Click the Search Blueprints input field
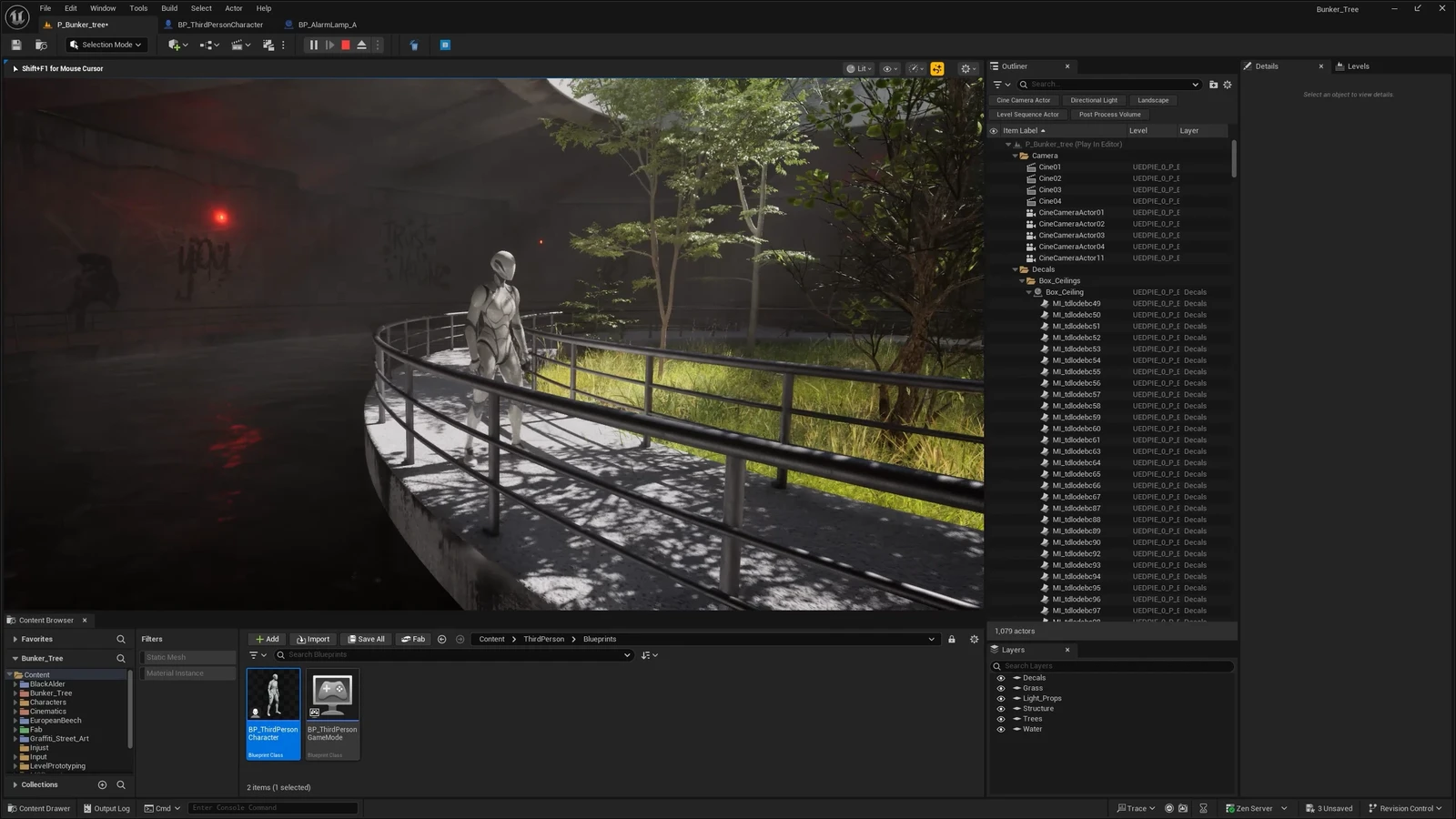This screenshot has width=1456, height=819. 452,655
